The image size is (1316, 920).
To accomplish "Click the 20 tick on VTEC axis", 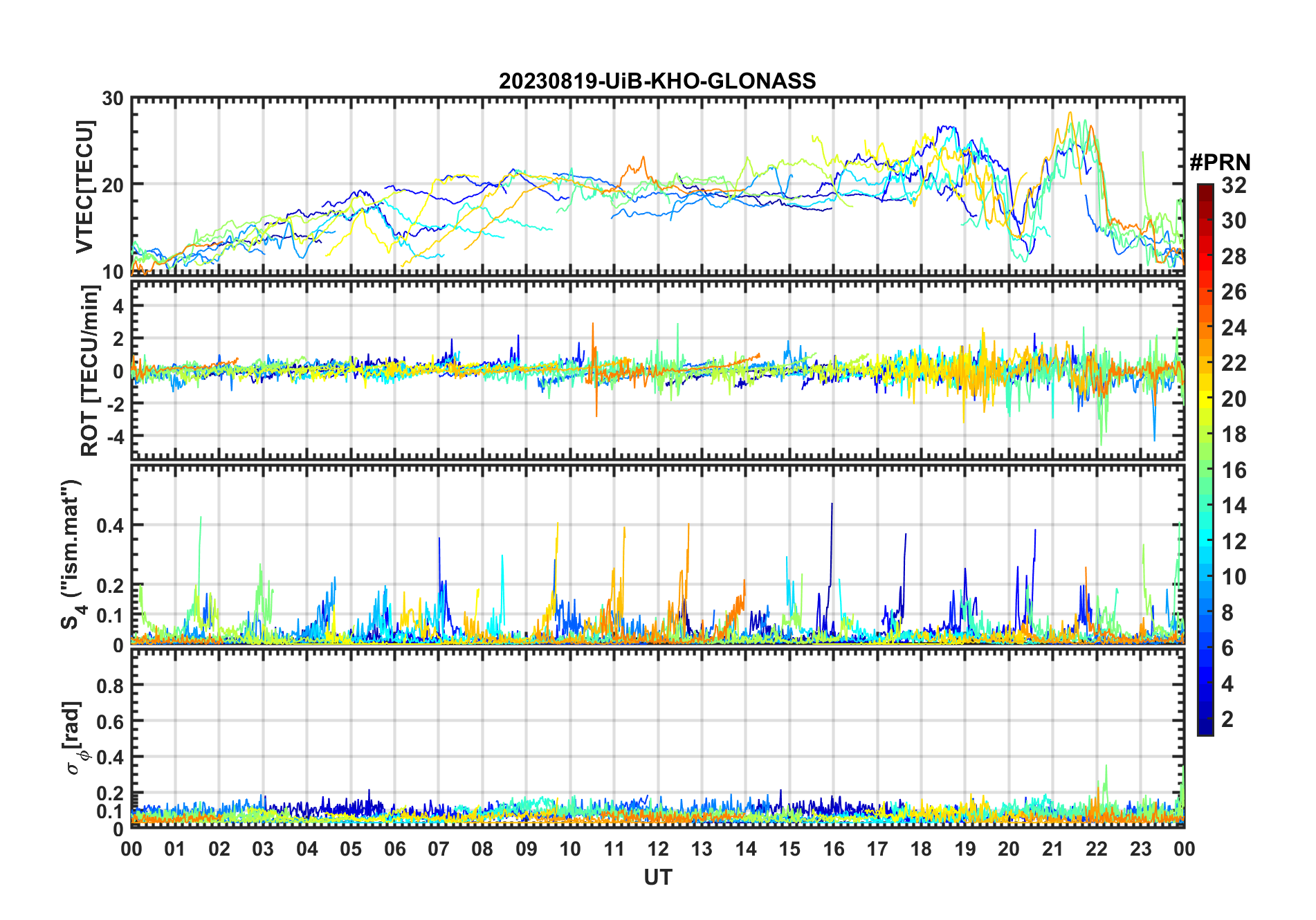I will tap(113, 185).
